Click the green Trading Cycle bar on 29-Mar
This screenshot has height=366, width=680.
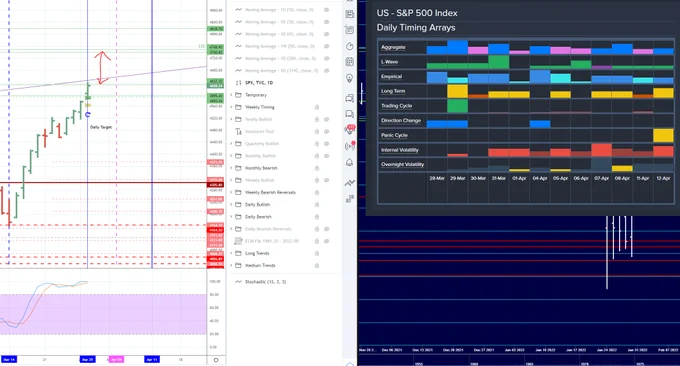coord(458,106)
